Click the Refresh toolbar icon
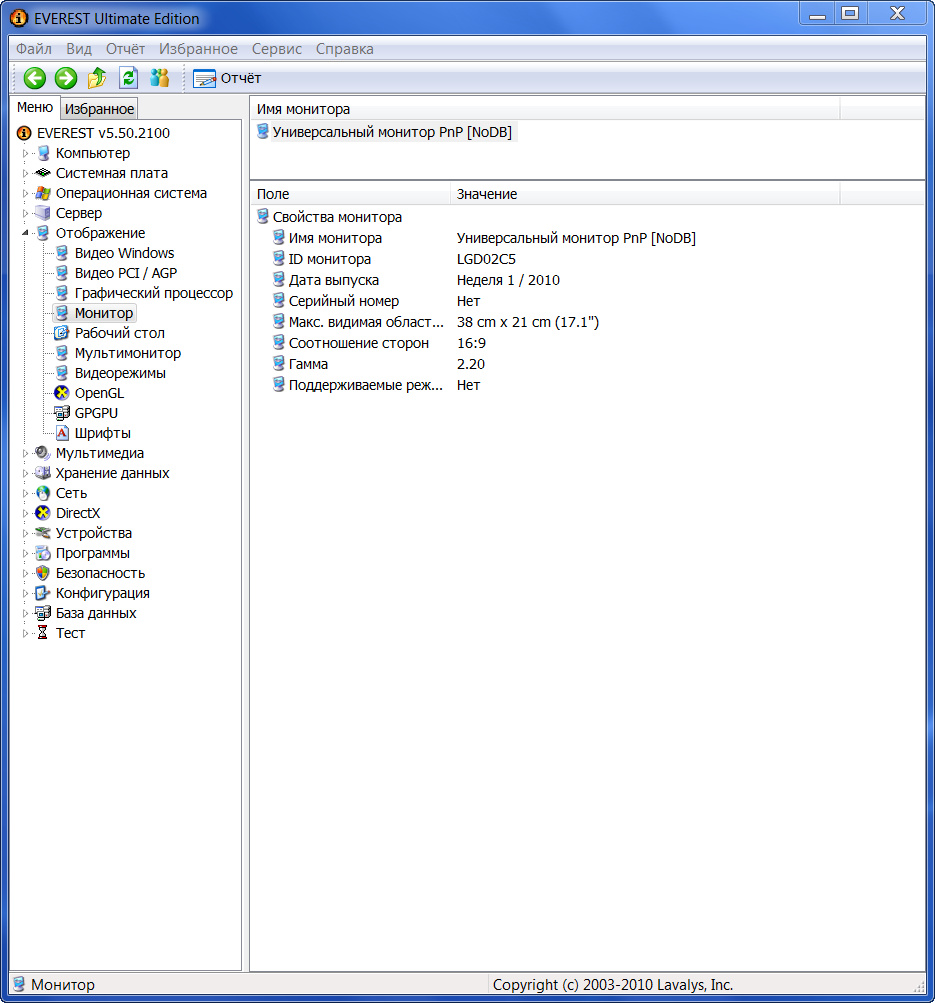Screen dimensions: 935x1003 pos(128,78)
